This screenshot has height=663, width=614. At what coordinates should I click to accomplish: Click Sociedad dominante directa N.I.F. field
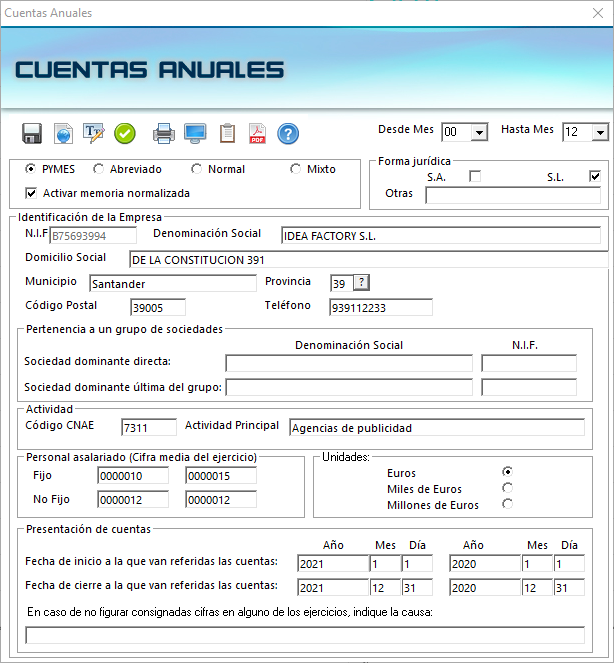click(529, 363)
